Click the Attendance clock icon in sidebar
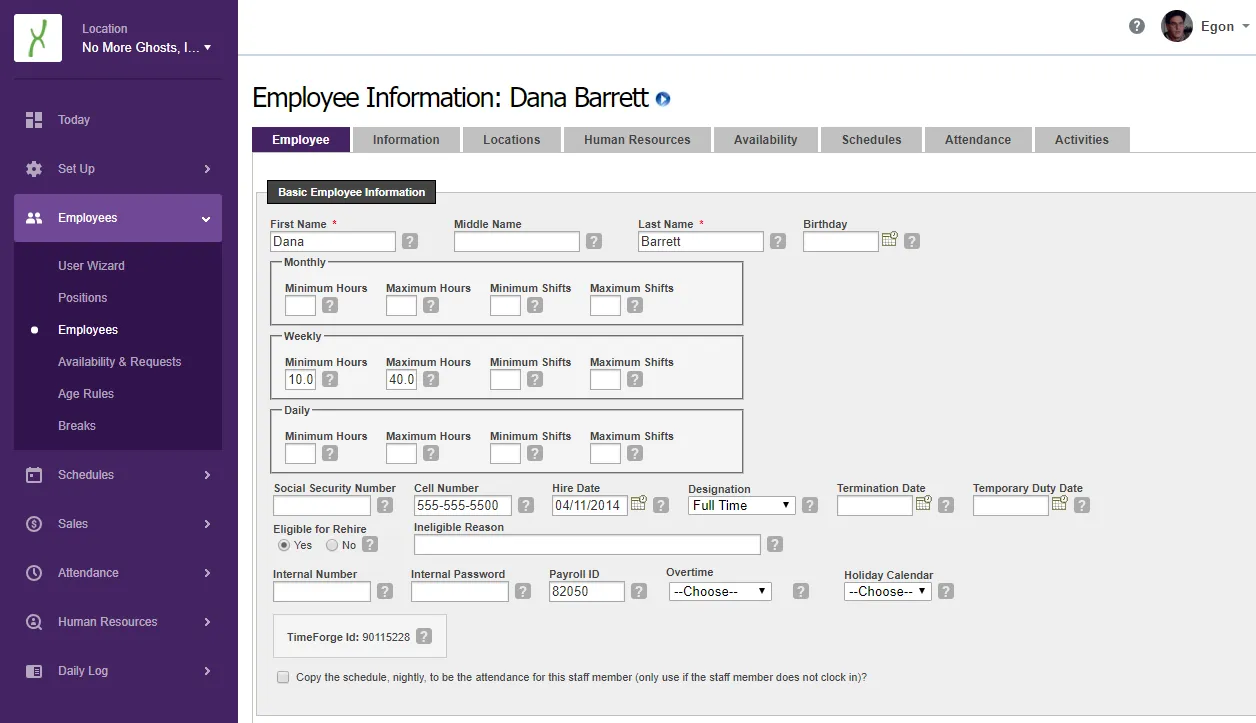The height and width of the screenshot is (723, 1256). pos(34,573)
